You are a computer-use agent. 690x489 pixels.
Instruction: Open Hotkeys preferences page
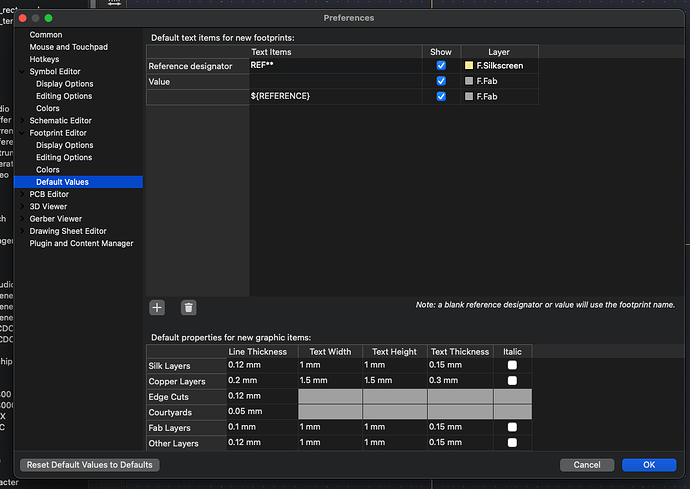(x=44, y=59)
